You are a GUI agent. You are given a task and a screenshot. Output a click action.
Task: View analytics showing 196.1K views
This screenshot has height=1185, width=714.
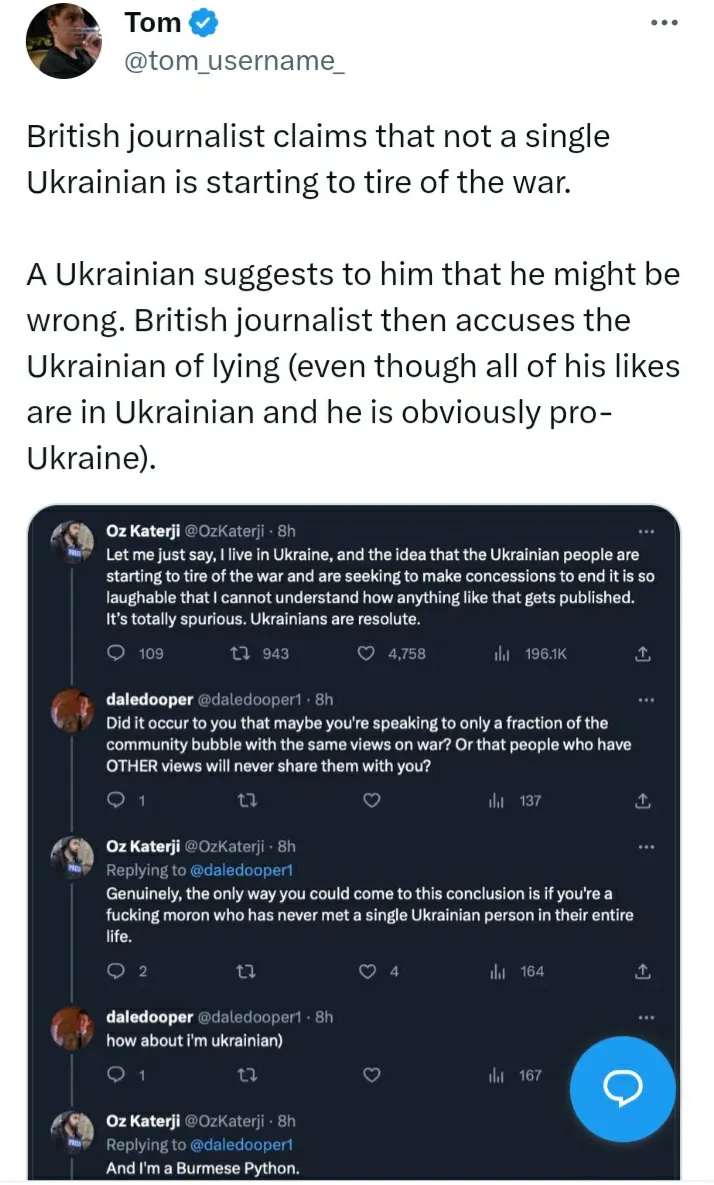pos(503,653)
